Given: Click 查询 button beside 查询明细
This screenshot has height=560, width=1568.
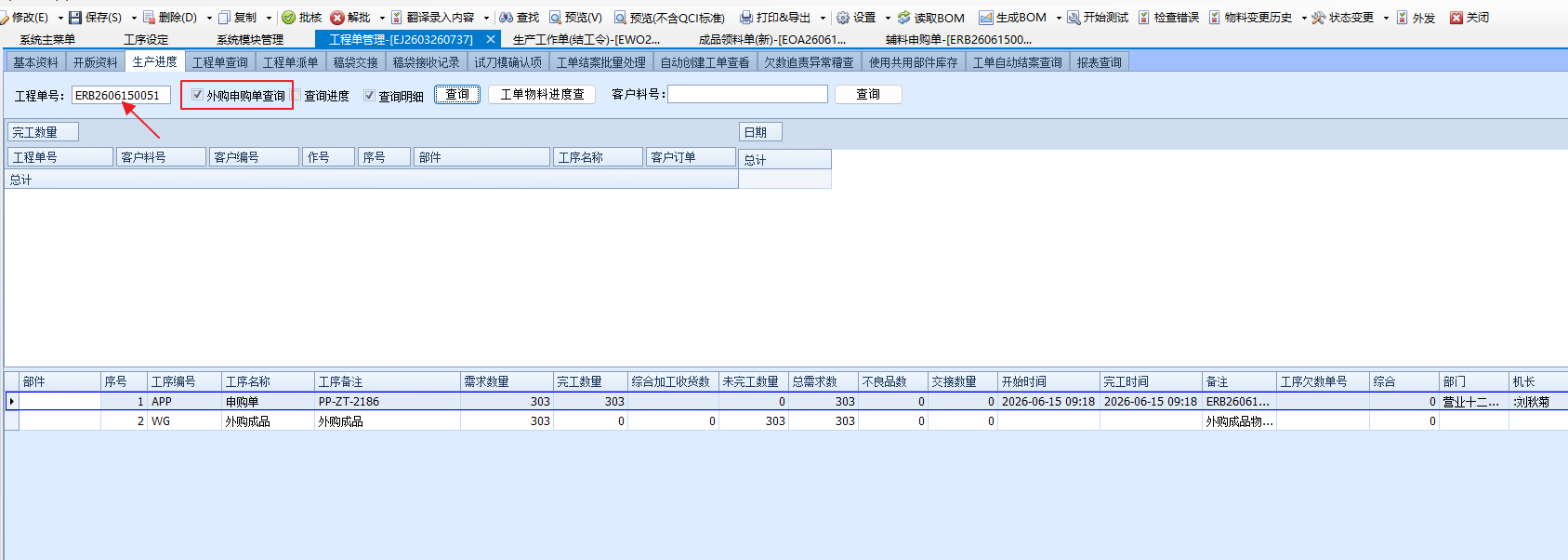Looking at the screenshot, I should 457,94.
